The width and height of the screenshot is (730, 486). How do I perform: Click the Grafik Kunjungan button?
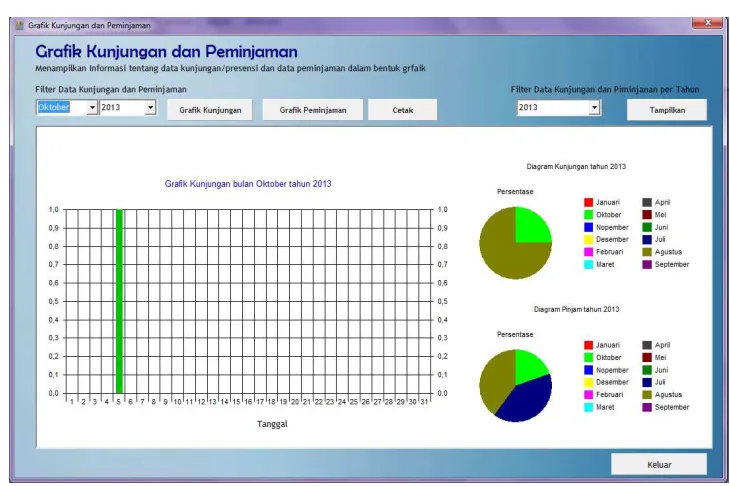(210, 110)
